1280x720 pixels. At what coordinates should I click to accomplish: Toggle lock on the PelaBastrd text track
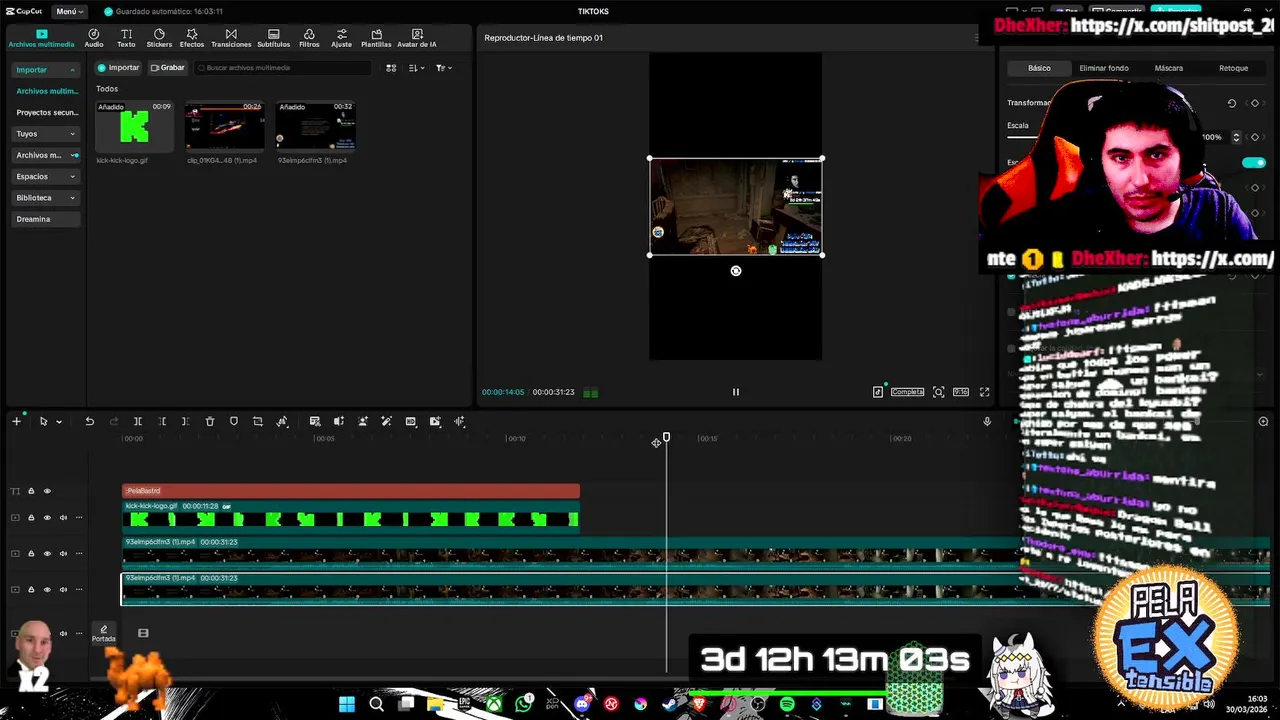[31, 491]
